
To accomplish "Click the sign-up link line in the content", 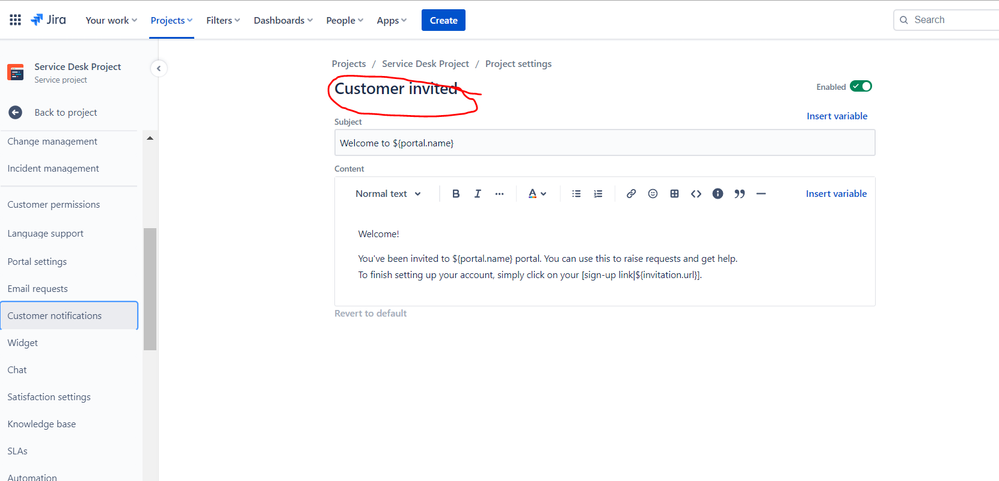I will [530, 275].
